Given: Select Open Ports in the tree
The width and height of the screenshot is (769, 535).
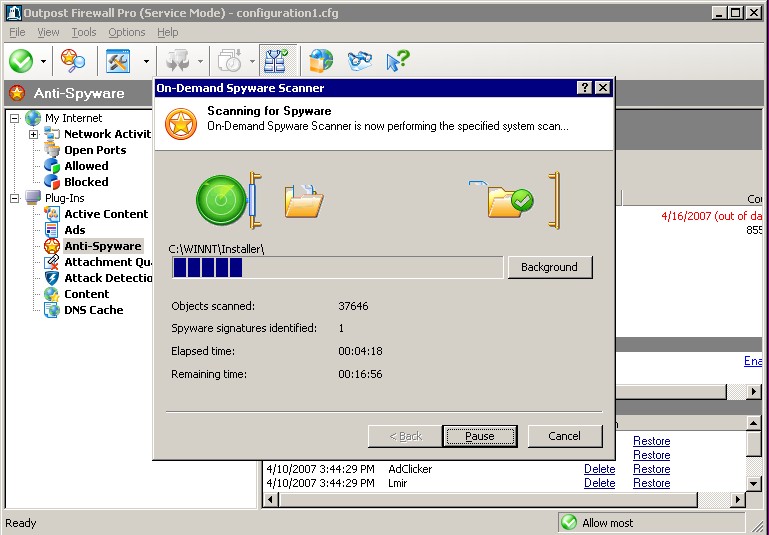Looking at the screenshot, I should (95, 150).
